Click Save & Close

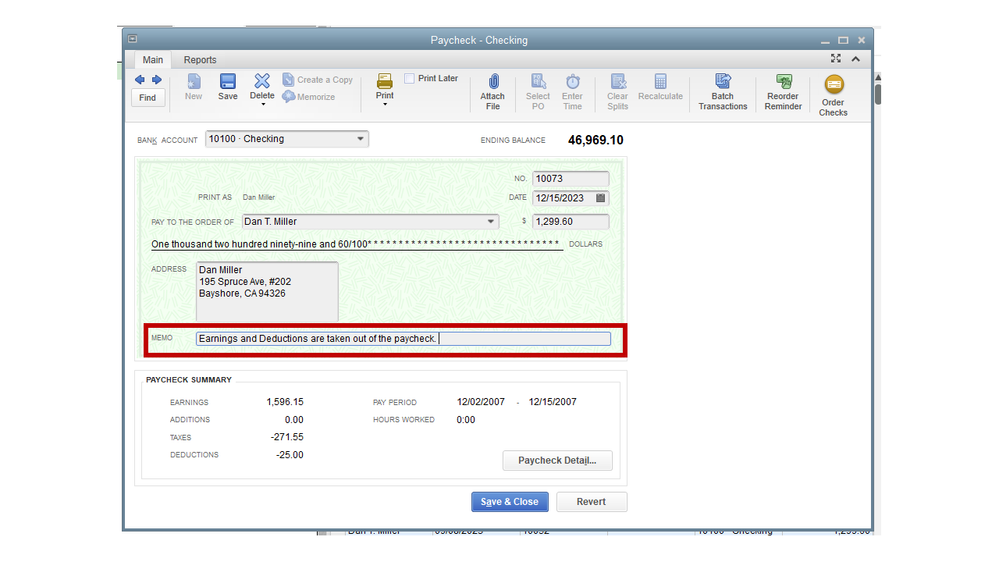[x=510, y=502]
